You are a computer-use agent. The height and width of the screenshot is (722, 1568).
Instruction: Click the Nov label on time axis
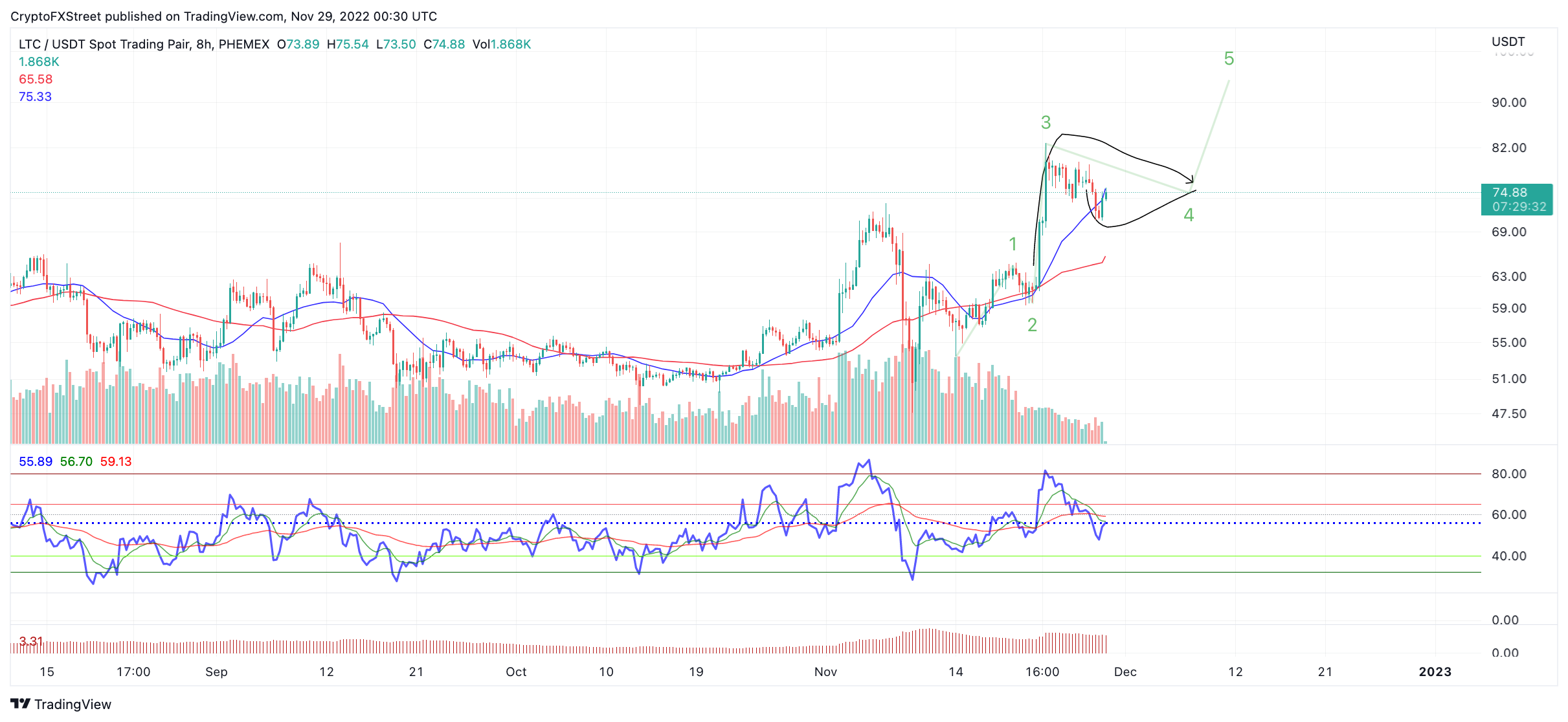(825, 672)
